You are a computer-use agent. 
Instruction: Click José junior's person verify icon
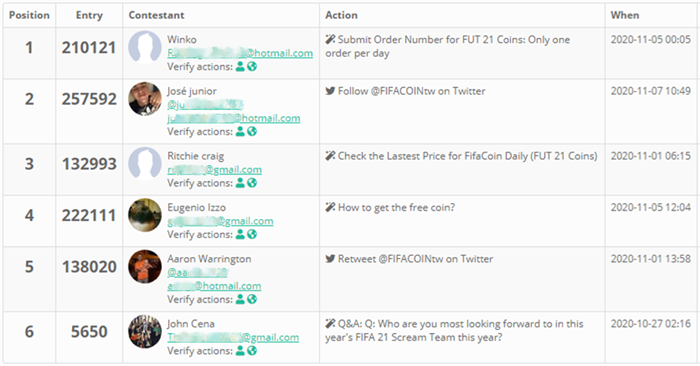(x=240, y=131)
